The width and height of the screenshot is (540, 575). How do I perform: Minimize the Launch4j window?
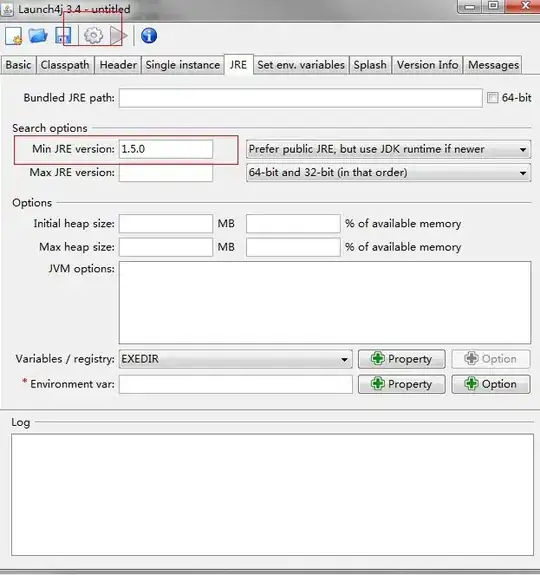(x=470, y=6)
